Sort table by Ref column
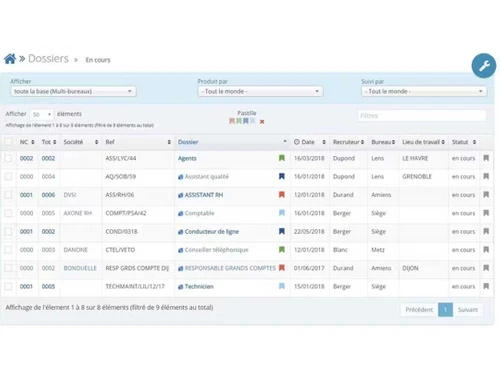500x375 pixels. 138,142
